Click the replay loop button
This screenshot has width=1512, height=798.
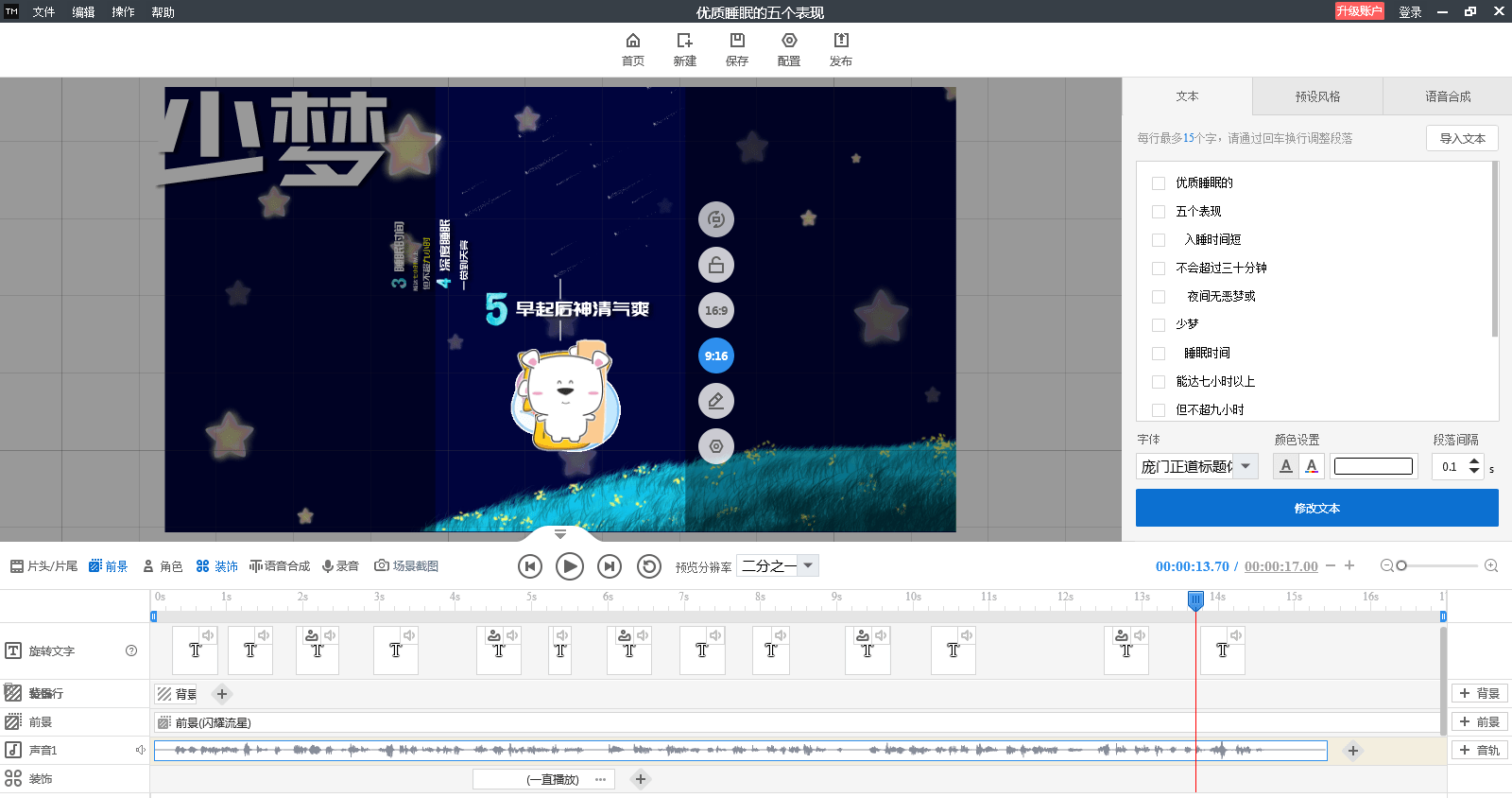click(x=649, y=566)
